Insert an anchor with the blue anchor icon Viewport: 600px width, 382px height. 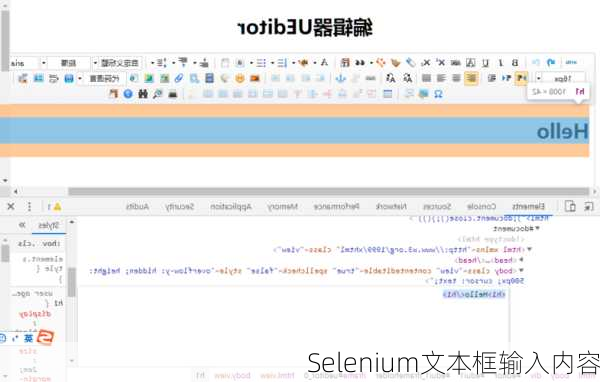[x=340, y=78]
